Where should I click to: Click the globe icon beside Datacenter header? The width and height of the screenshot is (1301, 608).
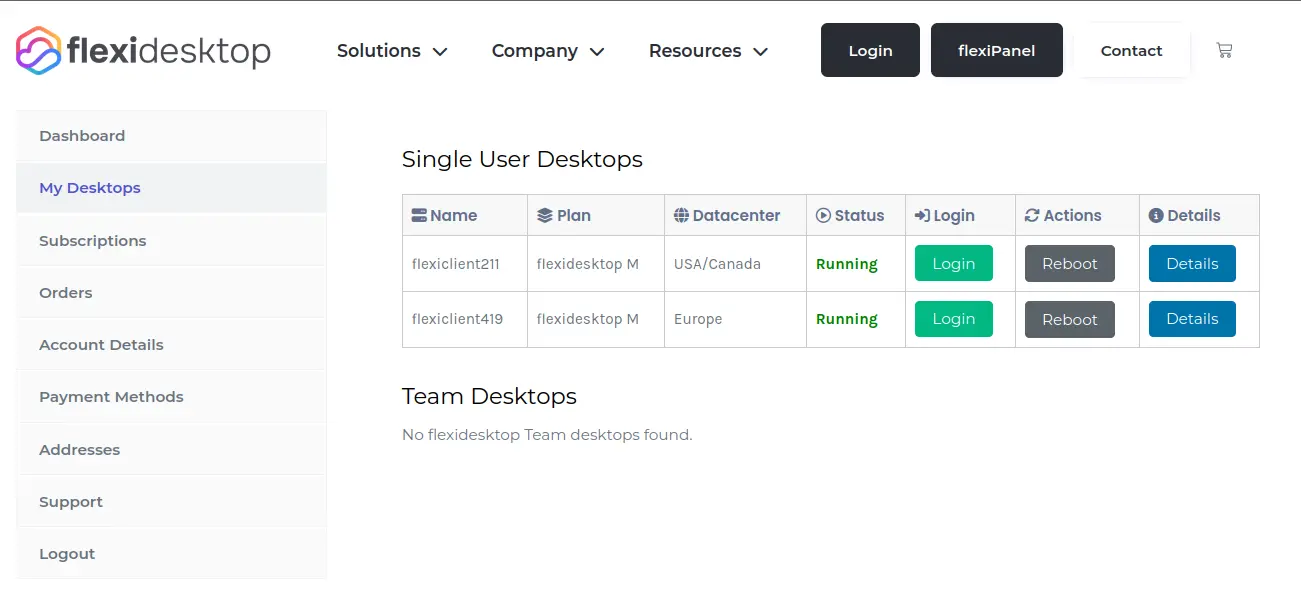pyautogui.click(x=681, y=215)
